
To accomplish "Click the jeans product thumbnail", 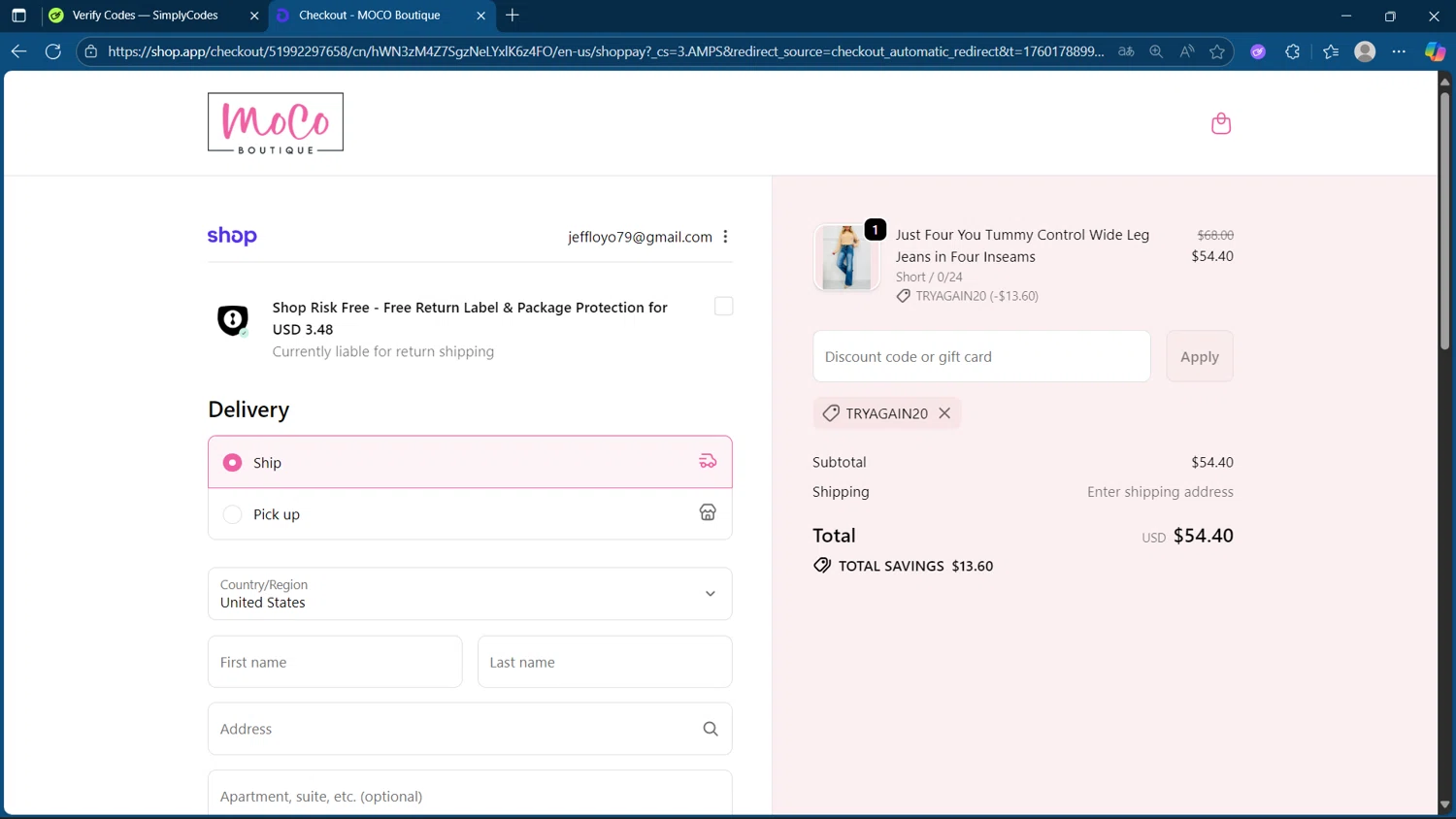I will [846, 258].
